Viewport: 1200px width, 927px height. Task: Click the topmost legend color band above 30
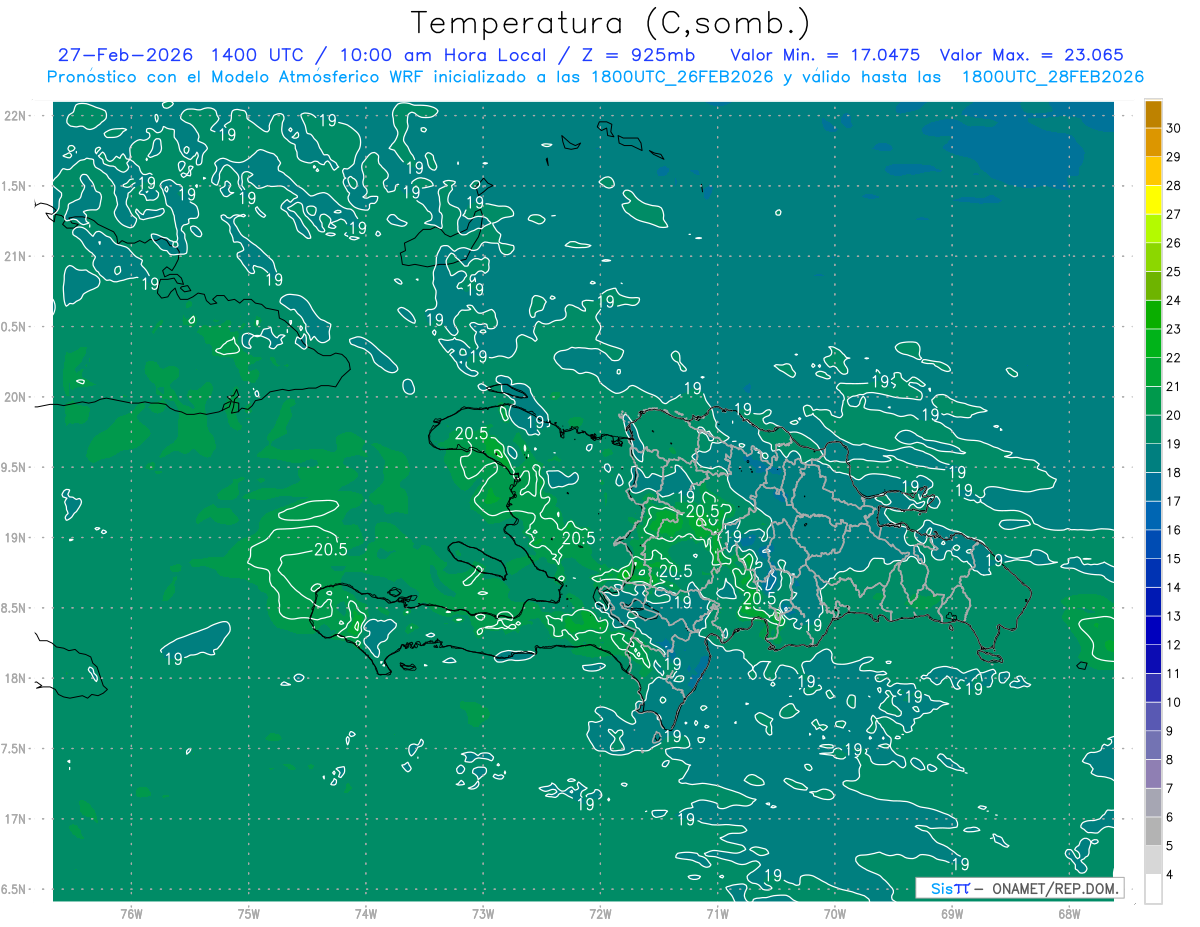(x=1153, y=115)
